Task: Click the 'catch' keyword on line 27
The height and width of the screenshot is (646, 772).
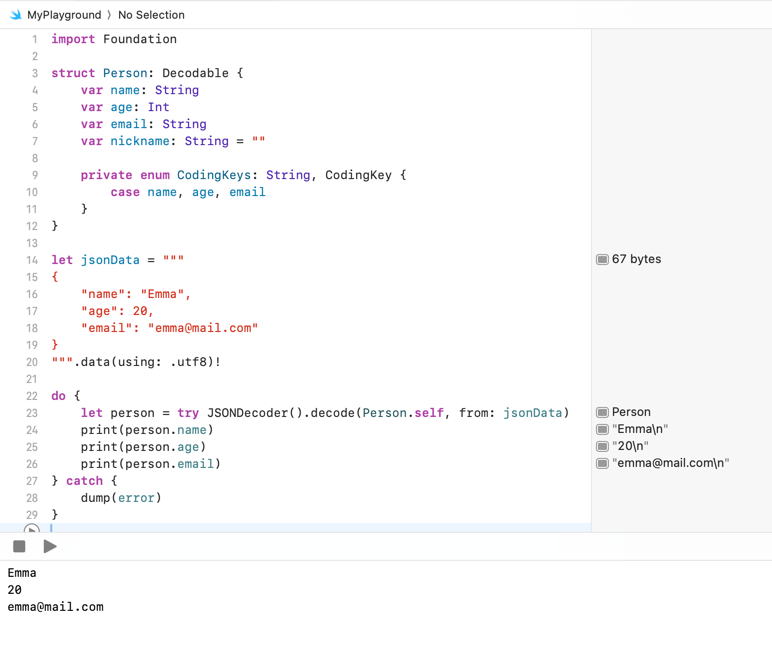Action: [x=84, y=481]
